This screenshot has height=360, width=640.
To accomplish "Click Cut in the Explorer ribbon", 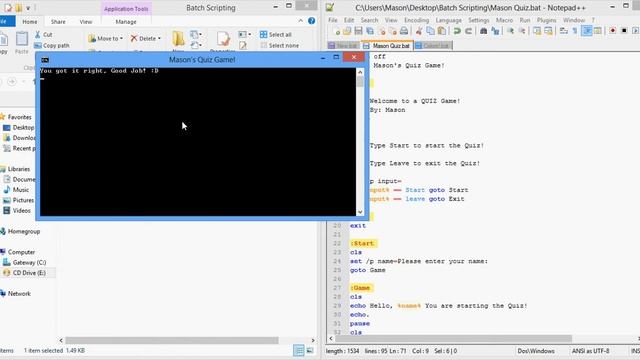I will click(x=44, y=35).
